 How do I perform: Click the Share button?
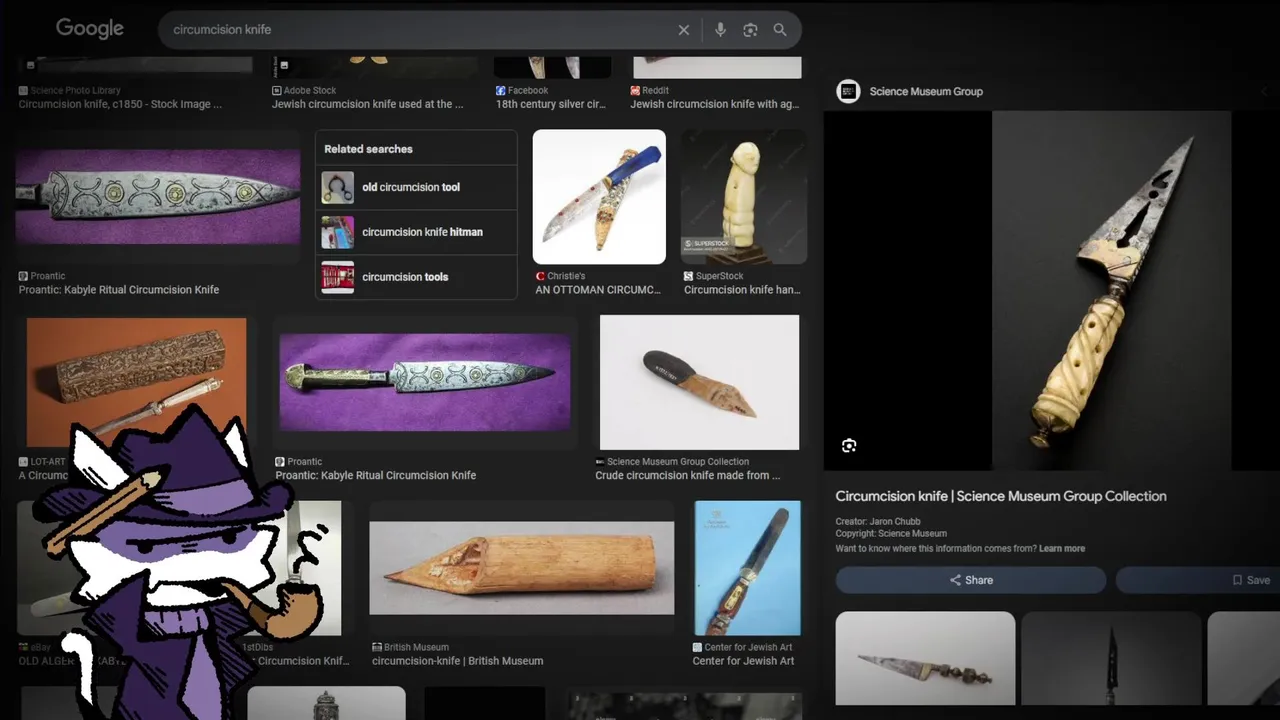[971, 580]
